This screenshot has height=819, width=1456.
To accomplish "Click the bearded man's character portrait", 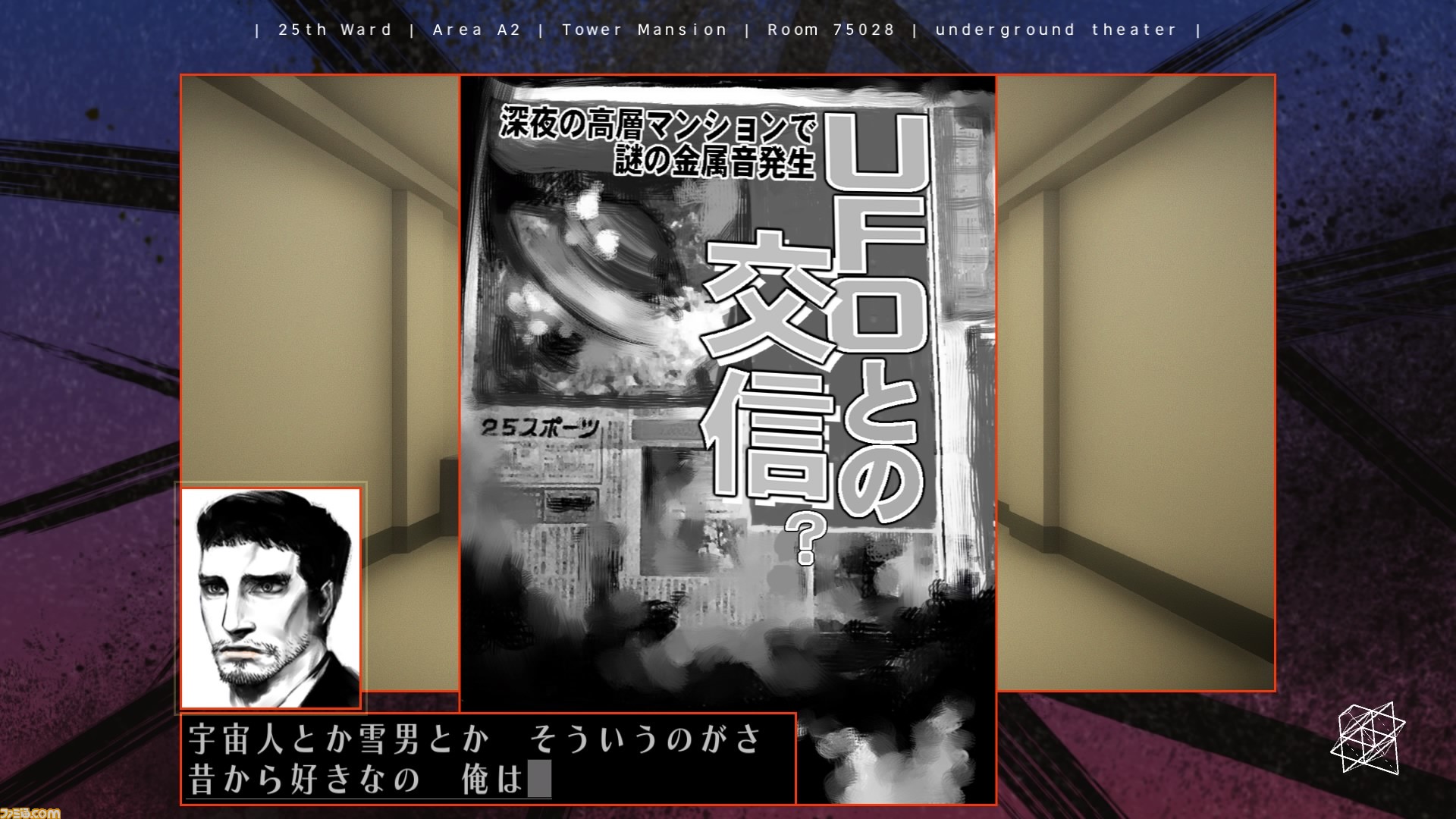I will point(271,598).
